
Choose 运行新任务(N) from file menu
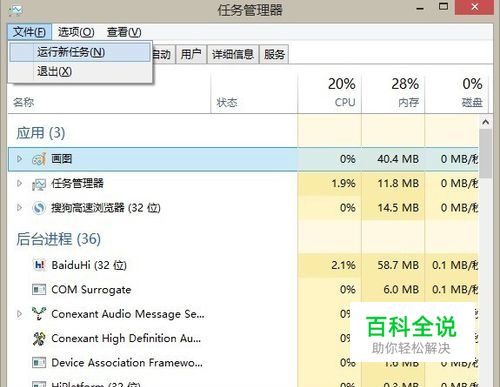(x=80, y=52)
